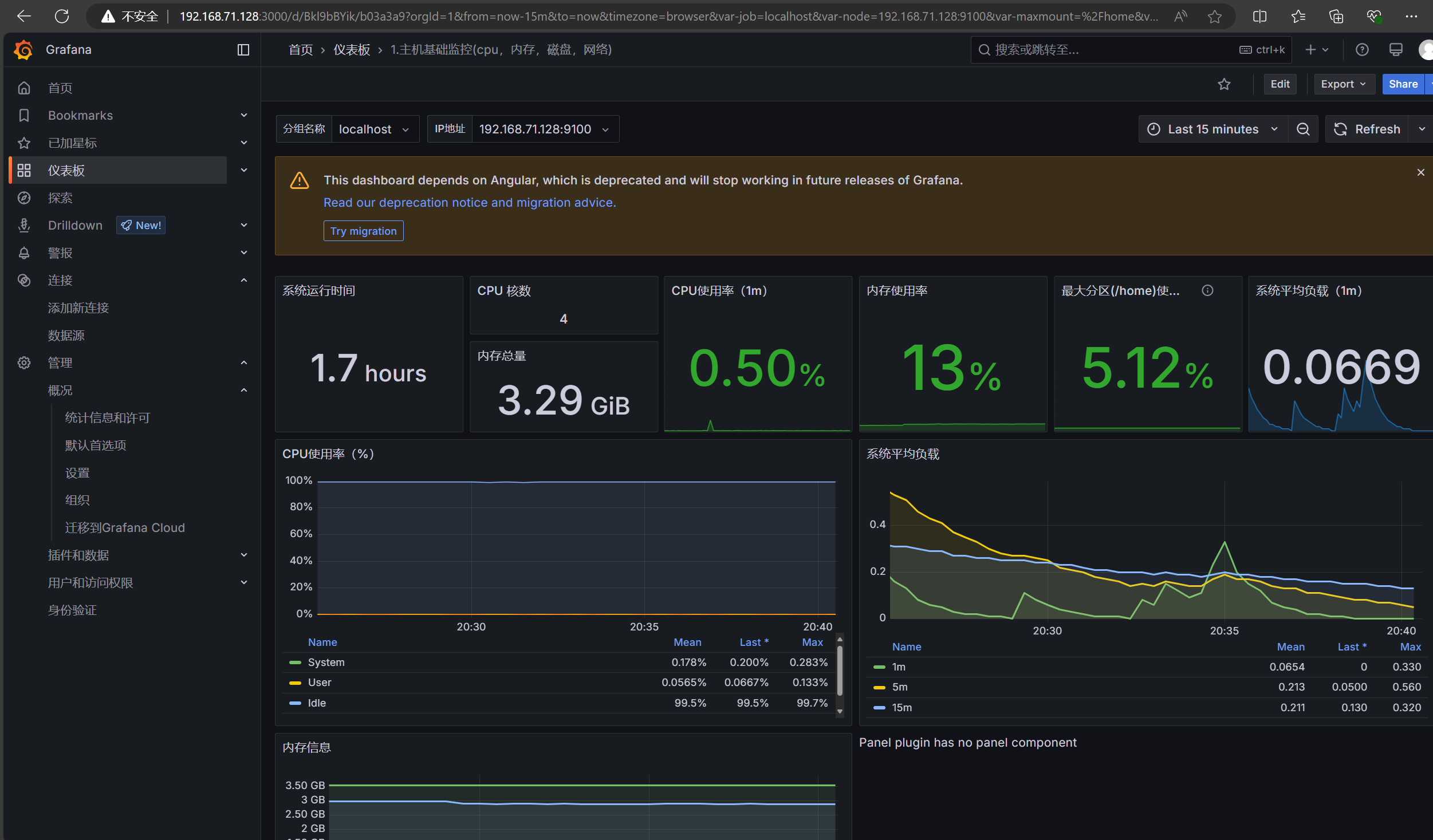1433x840 pixels.
Task: Toggle the sidebar dock menu icon
Action: (243, 50)
